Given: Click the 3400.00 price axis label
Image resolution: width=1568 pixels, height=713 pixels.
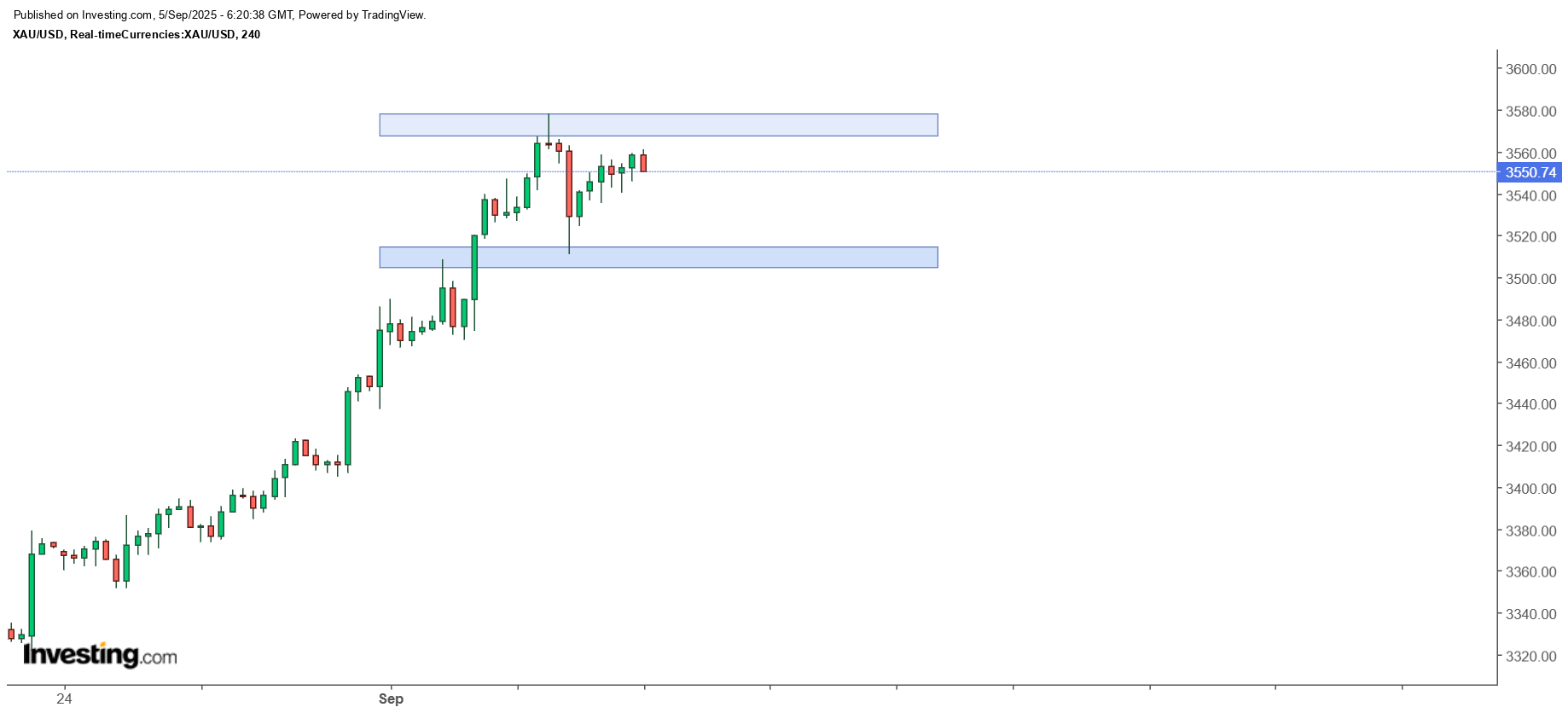Looking at the screenshot, I should pyautogui.click(x=1530, y=490).
